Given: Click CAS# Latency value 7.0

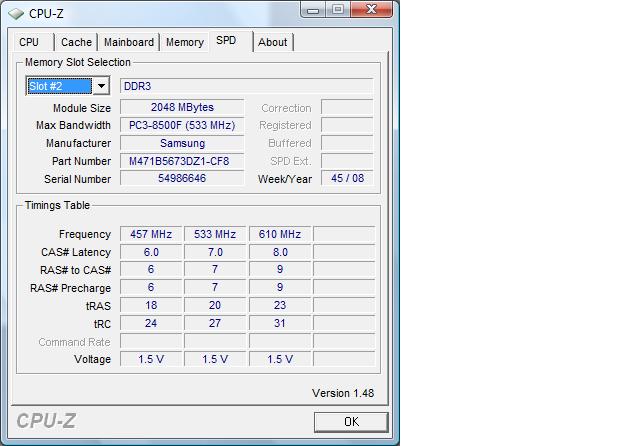Looking at the screenshot, I should [215, 252].
